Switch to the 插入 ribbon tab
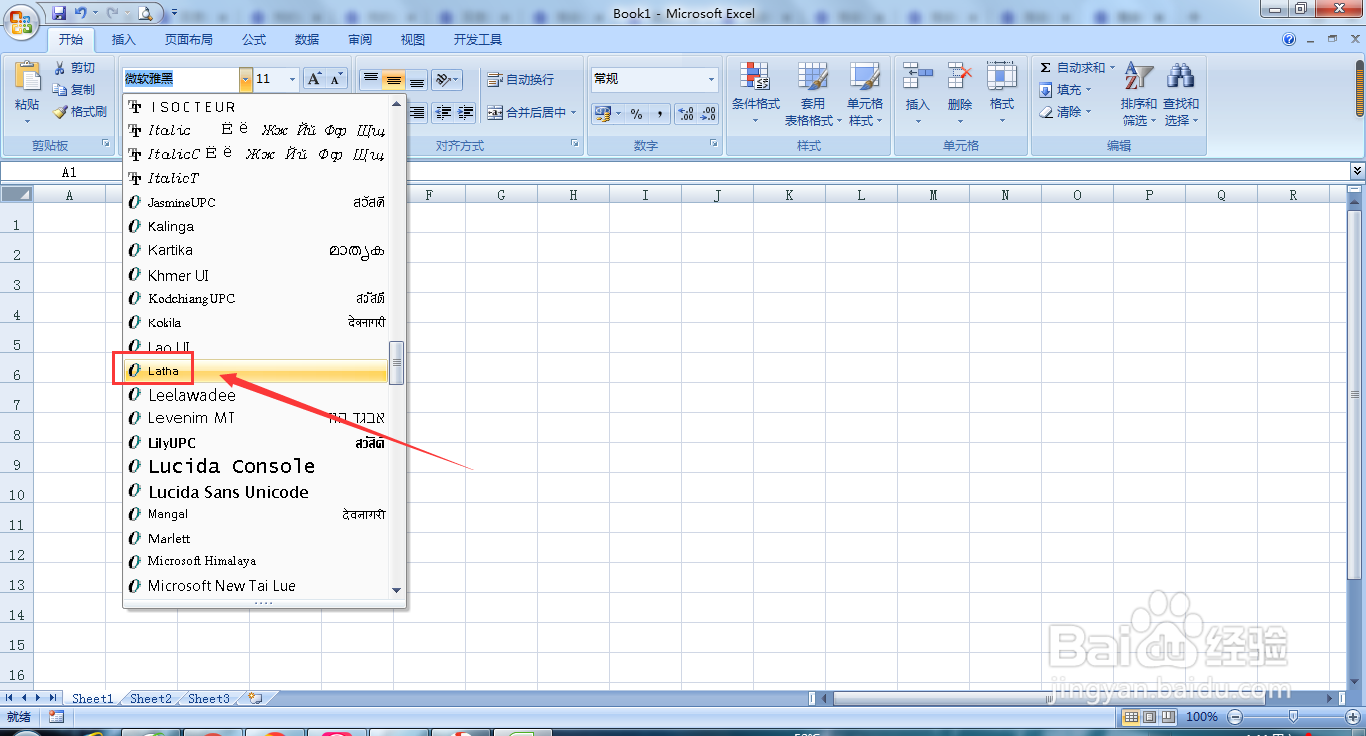The height and width of the screenshot is (736, 1366). click(124, 40)
